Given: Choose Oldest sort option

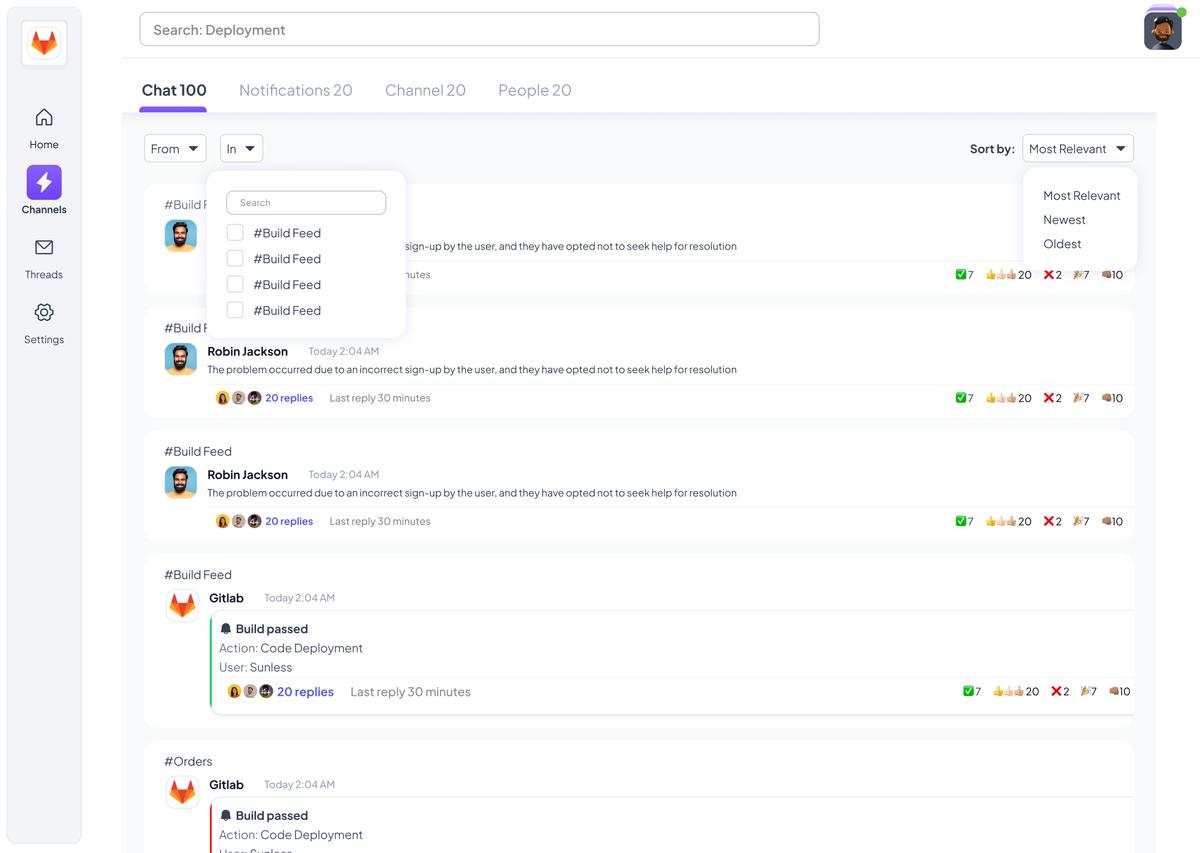Looking at the screenshot, I should coord(1062,243).
